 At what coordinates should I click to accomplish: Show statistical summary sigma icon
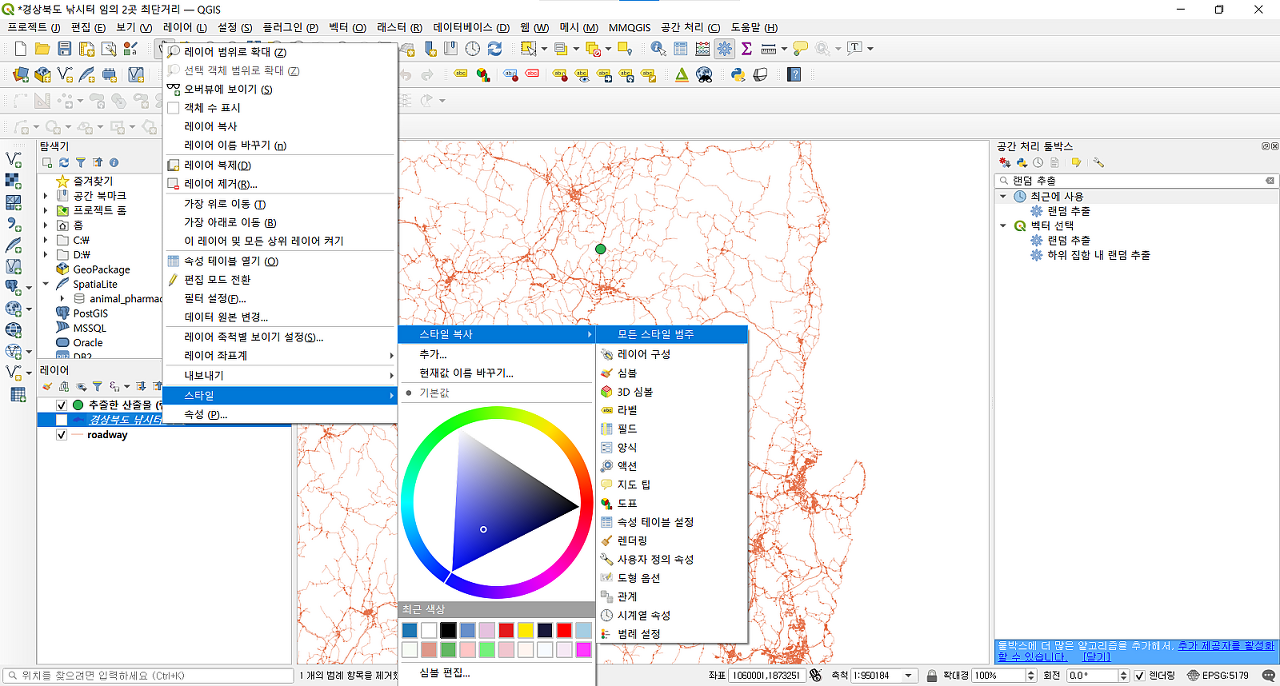click(746, 48)
